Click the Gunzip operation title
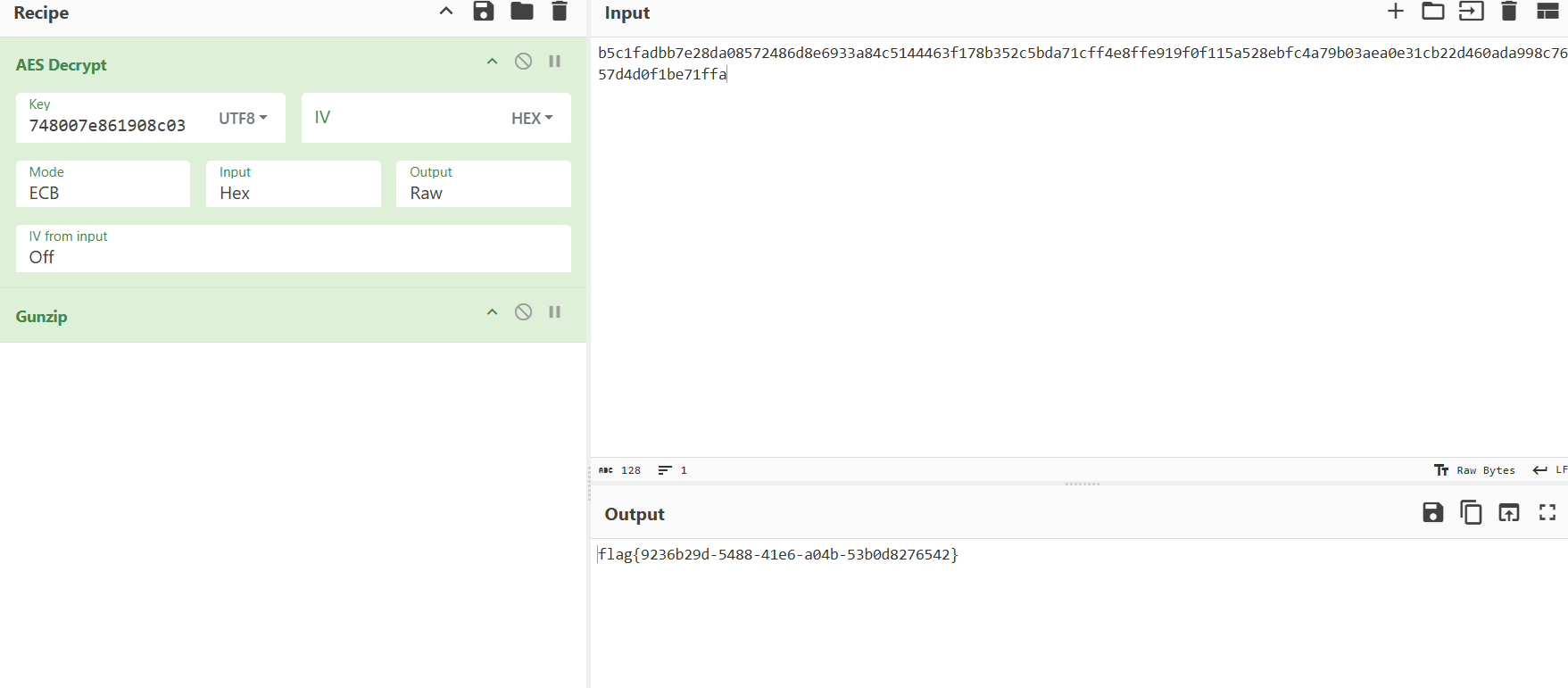This screenshot has height=688, width=1568. tap(41, 317)
